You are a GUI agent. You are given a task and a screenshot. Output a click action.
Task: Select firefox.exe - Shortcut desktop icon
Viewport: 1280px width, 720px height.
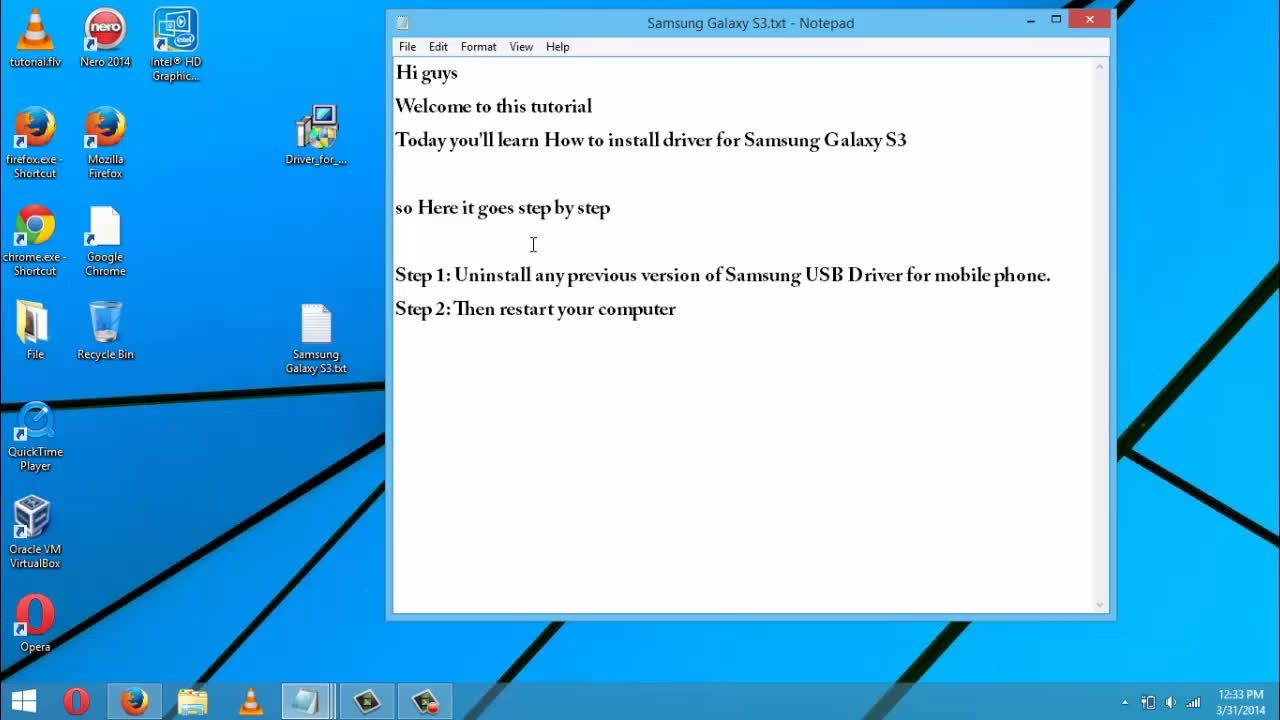coord(35,142)
